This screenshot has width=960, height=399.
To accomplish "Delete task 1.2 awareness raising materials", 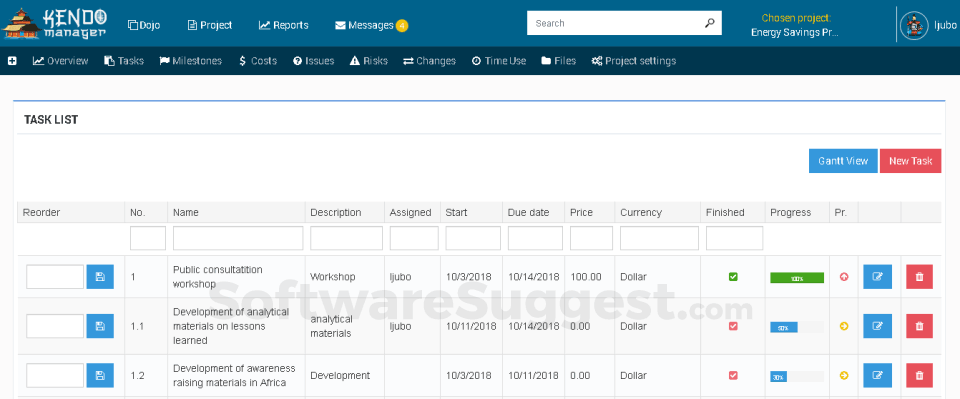I will 919,375.
